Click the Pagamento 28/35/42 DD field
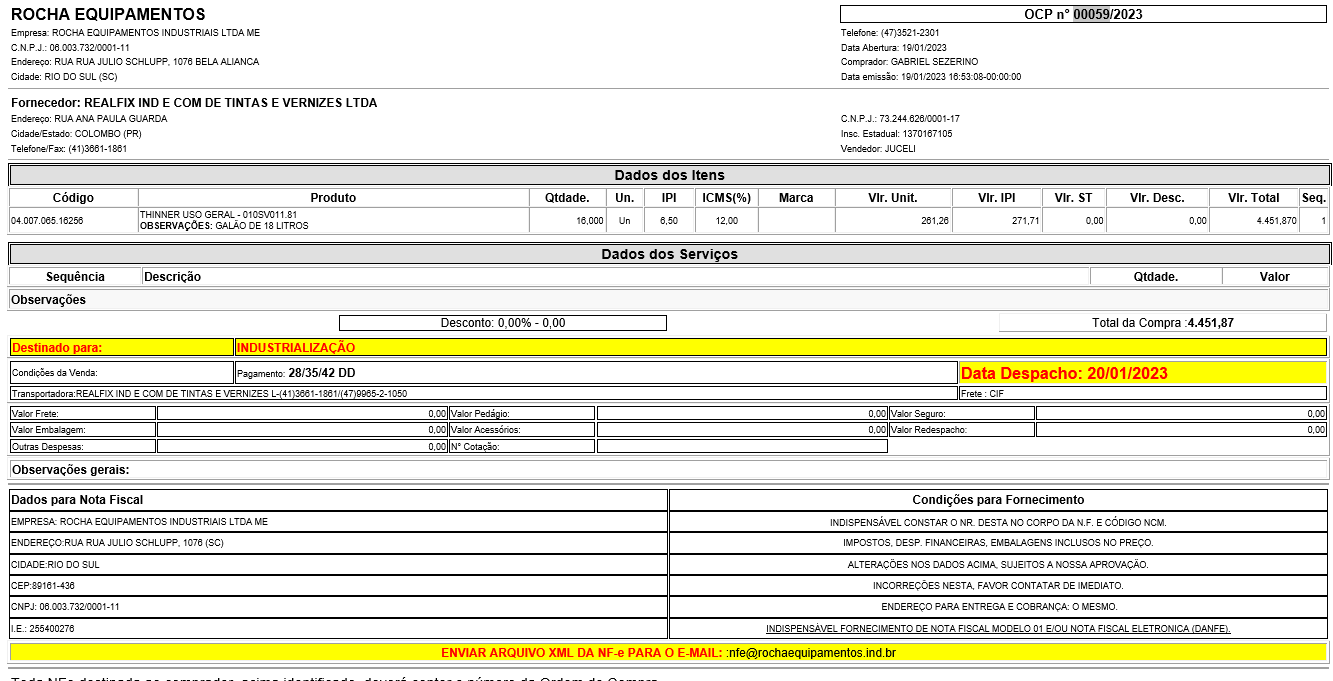The image size is (1333, 681). [596, 373]
